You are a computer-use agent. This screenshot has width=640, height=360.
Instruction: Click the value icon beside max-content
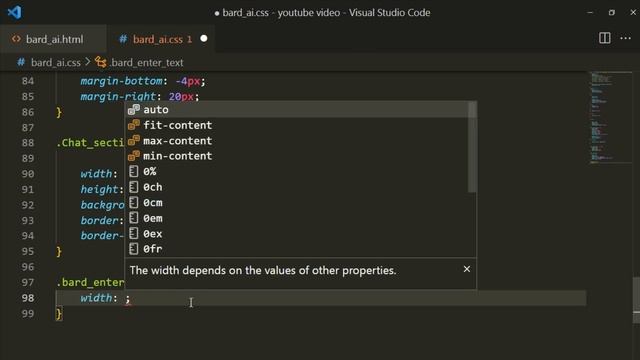tap(134, 140)
